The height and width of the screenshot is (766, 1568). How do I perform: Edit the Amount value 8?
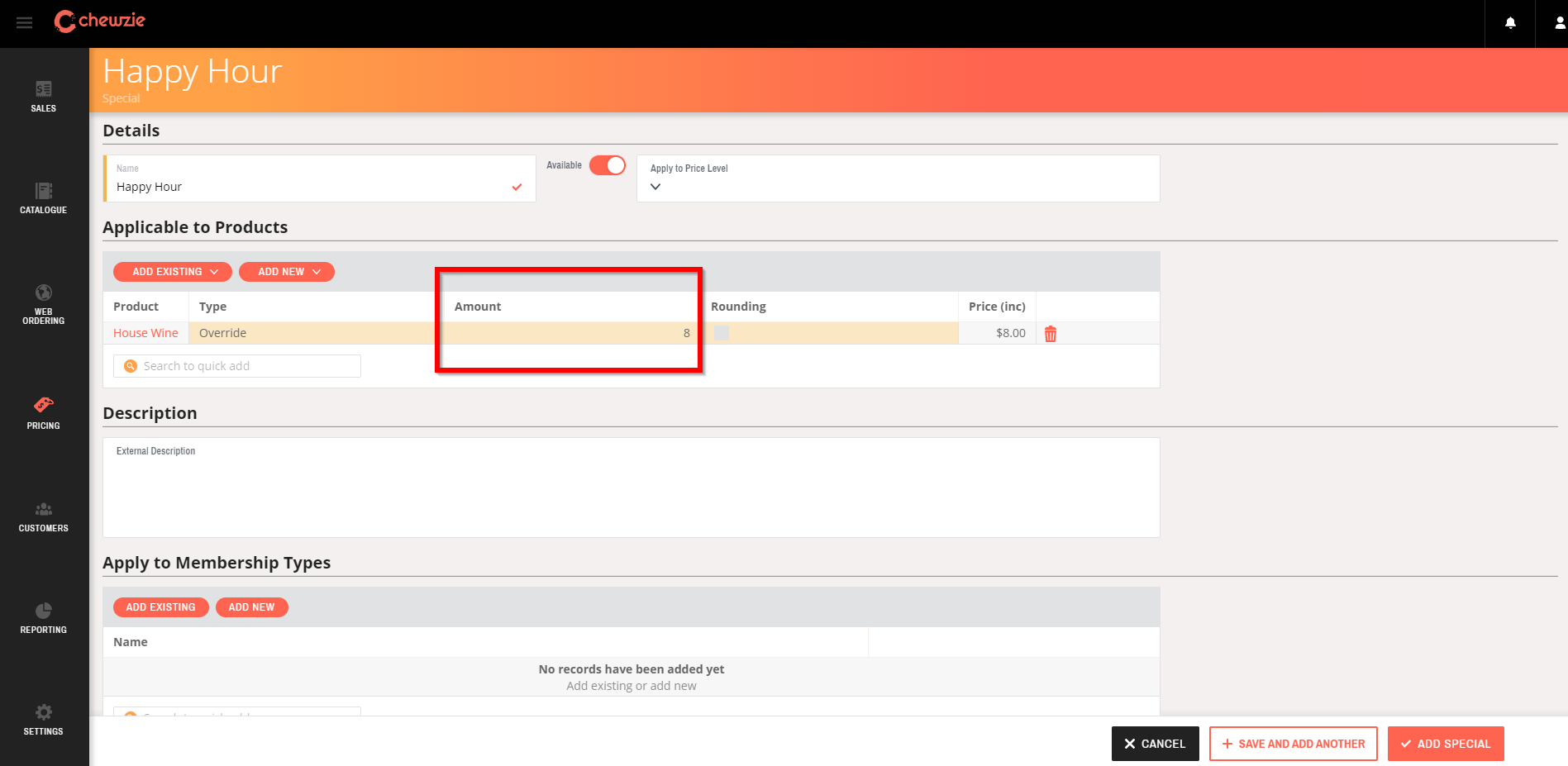pyautogui.click(x=572, y=333)
